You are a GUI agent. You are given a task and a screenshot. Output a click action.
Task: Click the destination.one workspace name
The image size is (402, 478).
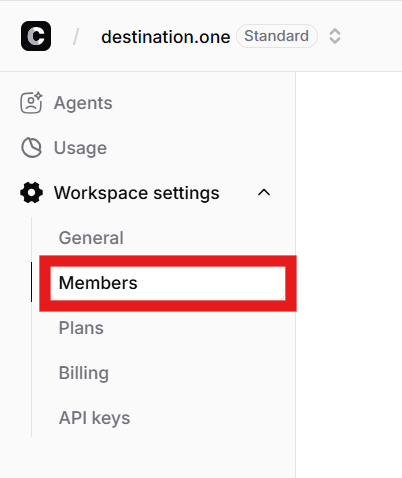[166, 37]
